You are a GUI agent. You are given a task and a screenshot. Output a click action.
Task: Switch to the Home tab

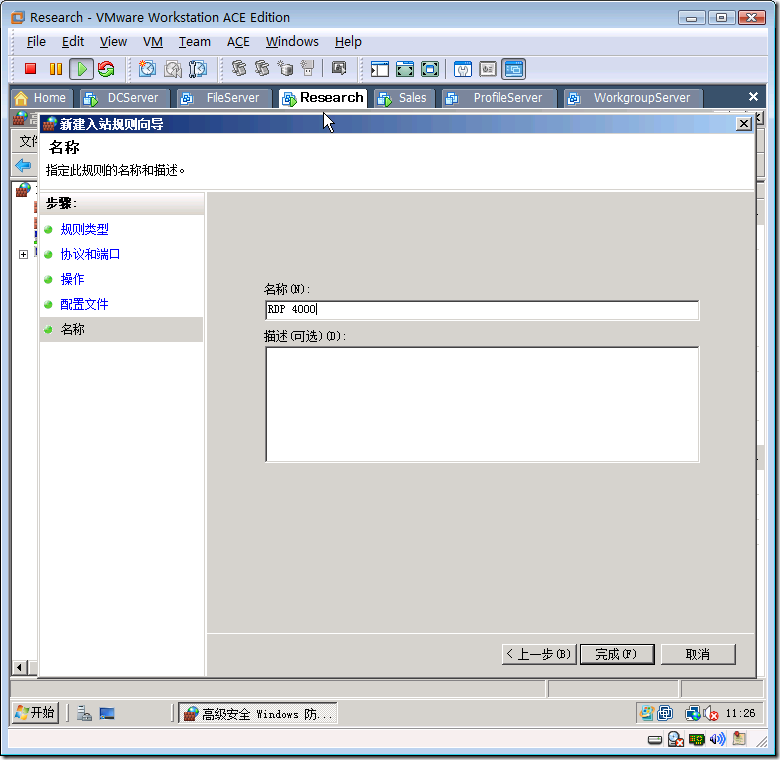tap(41, 98)
